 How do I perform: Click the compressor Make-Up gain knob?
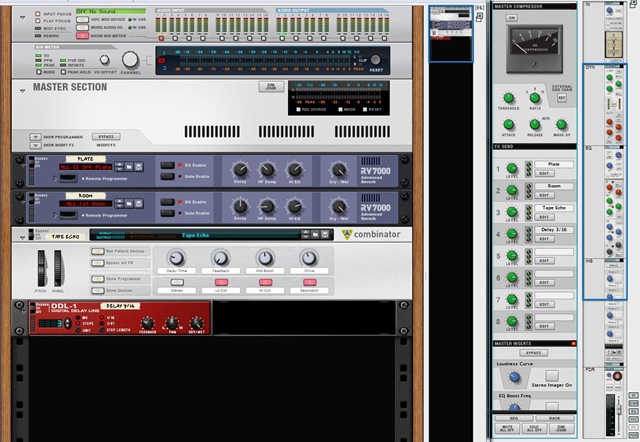[x=562, y=124]
